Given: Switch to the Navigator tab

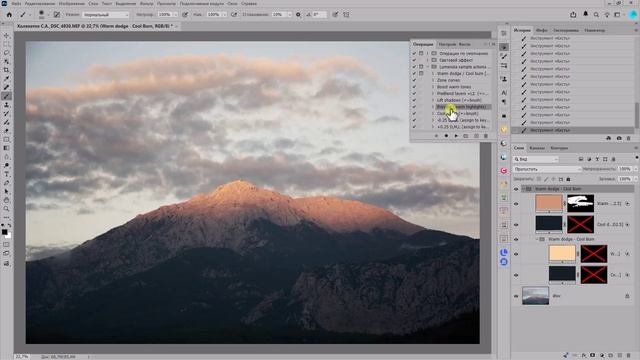Looking at the screenshot, I should pos(595,30).
